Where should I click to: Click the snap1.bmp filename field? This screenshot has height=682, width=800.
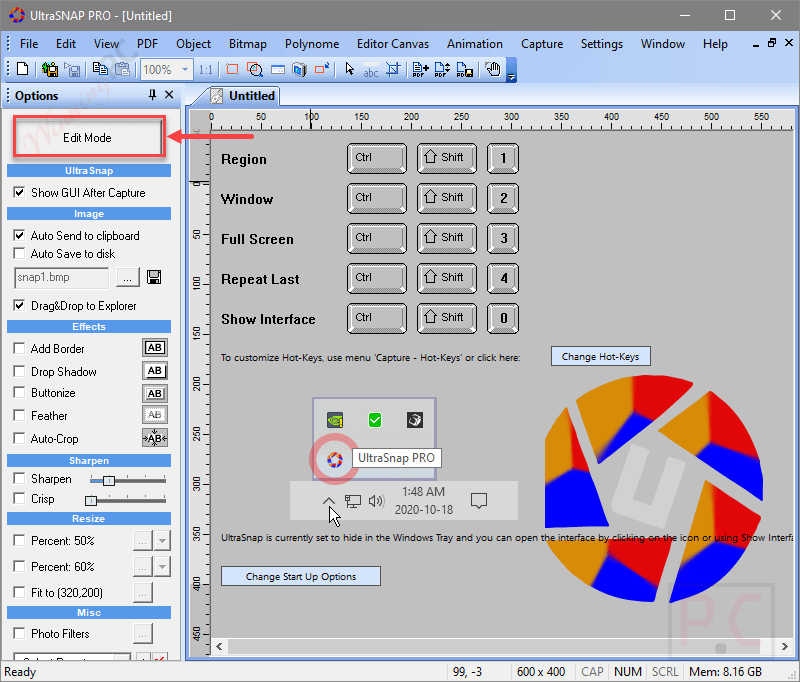(62, 277)
